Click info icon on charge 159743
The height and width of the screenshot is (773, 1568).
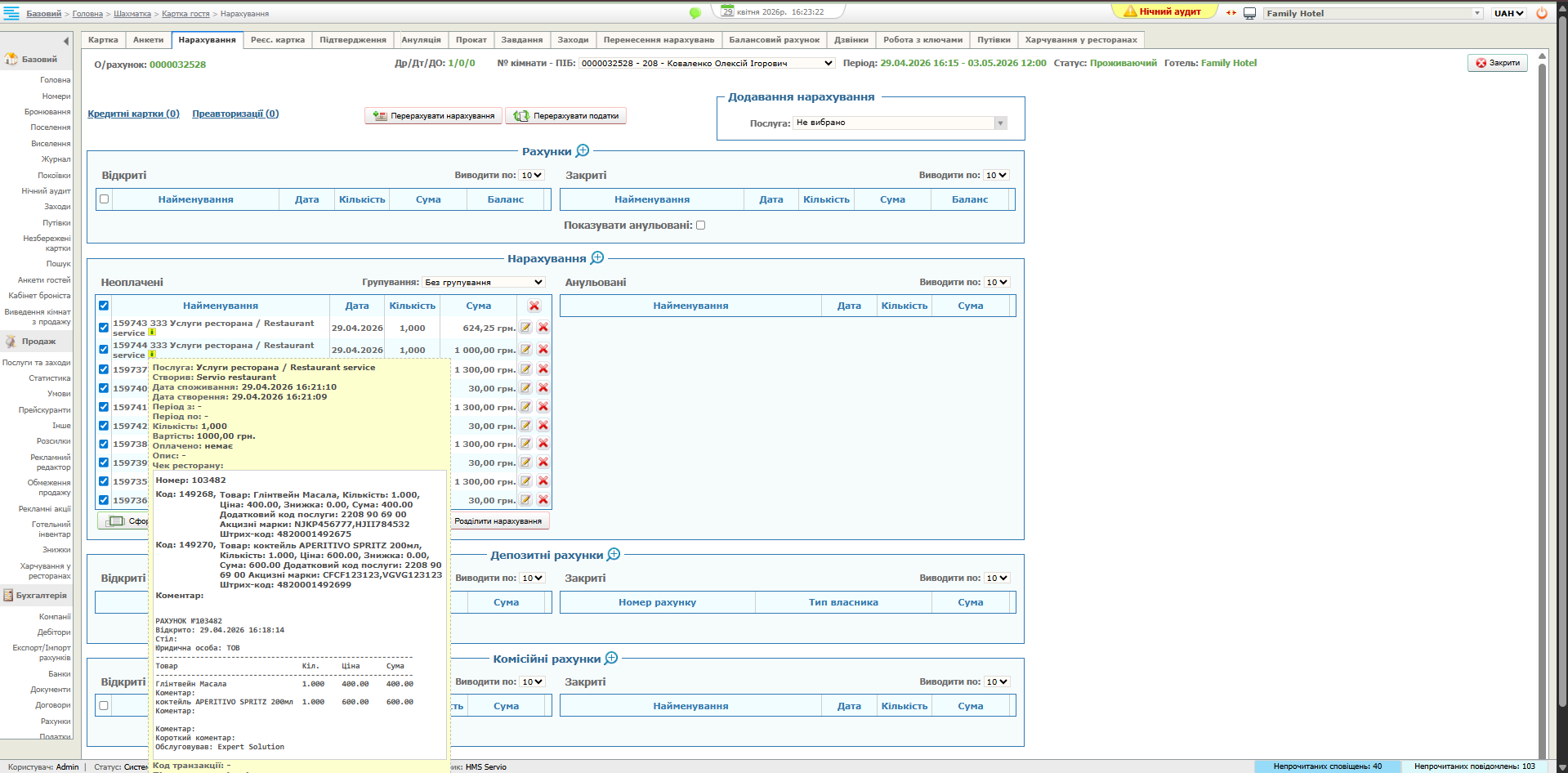tap(152, 333)
